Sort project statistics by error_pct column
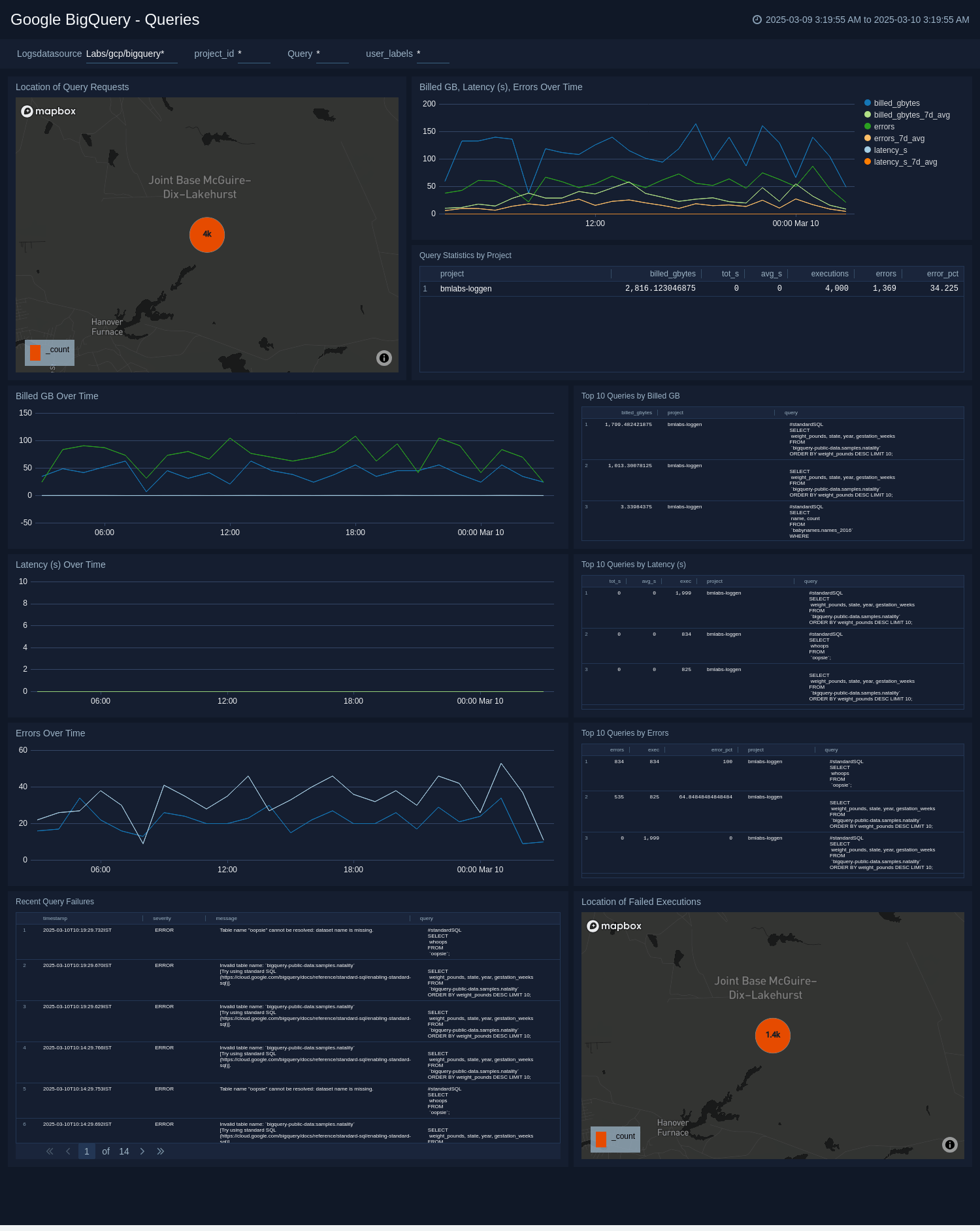Image resolution: width=980 pixels, height=1231 pixels. 942,274
